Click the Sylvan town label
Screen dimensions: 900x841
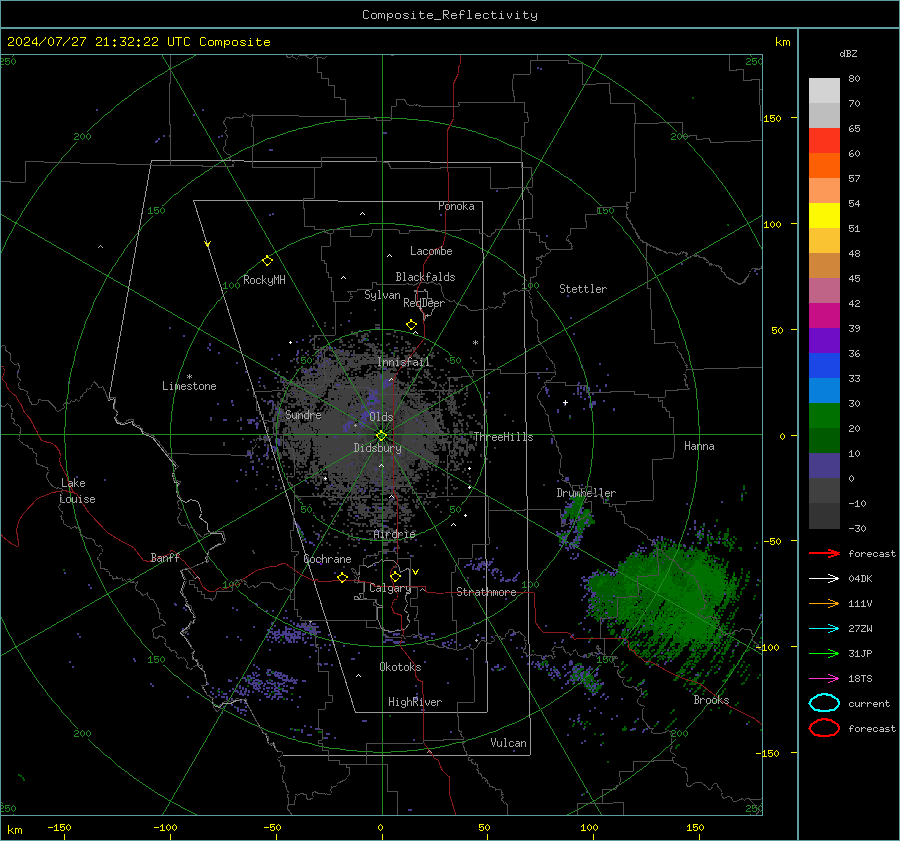point(382,295)
